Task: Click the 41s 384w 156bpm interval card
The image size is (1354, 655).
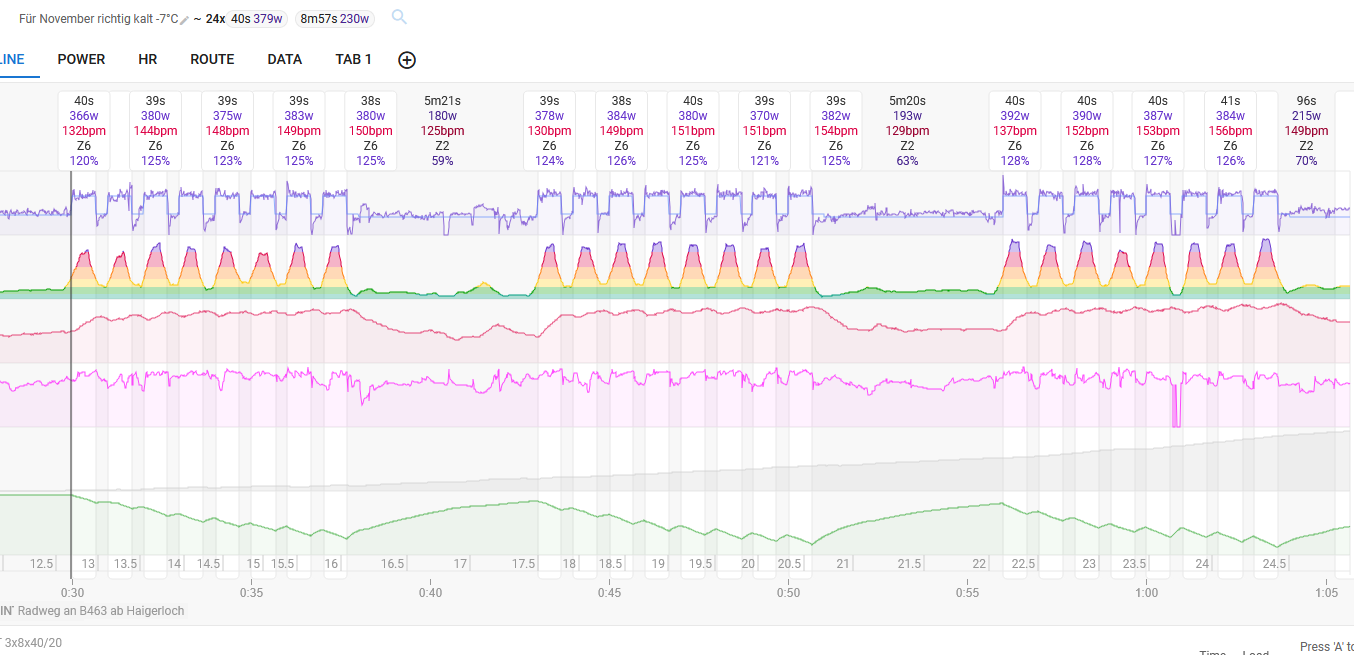Action: (1230, 130)
